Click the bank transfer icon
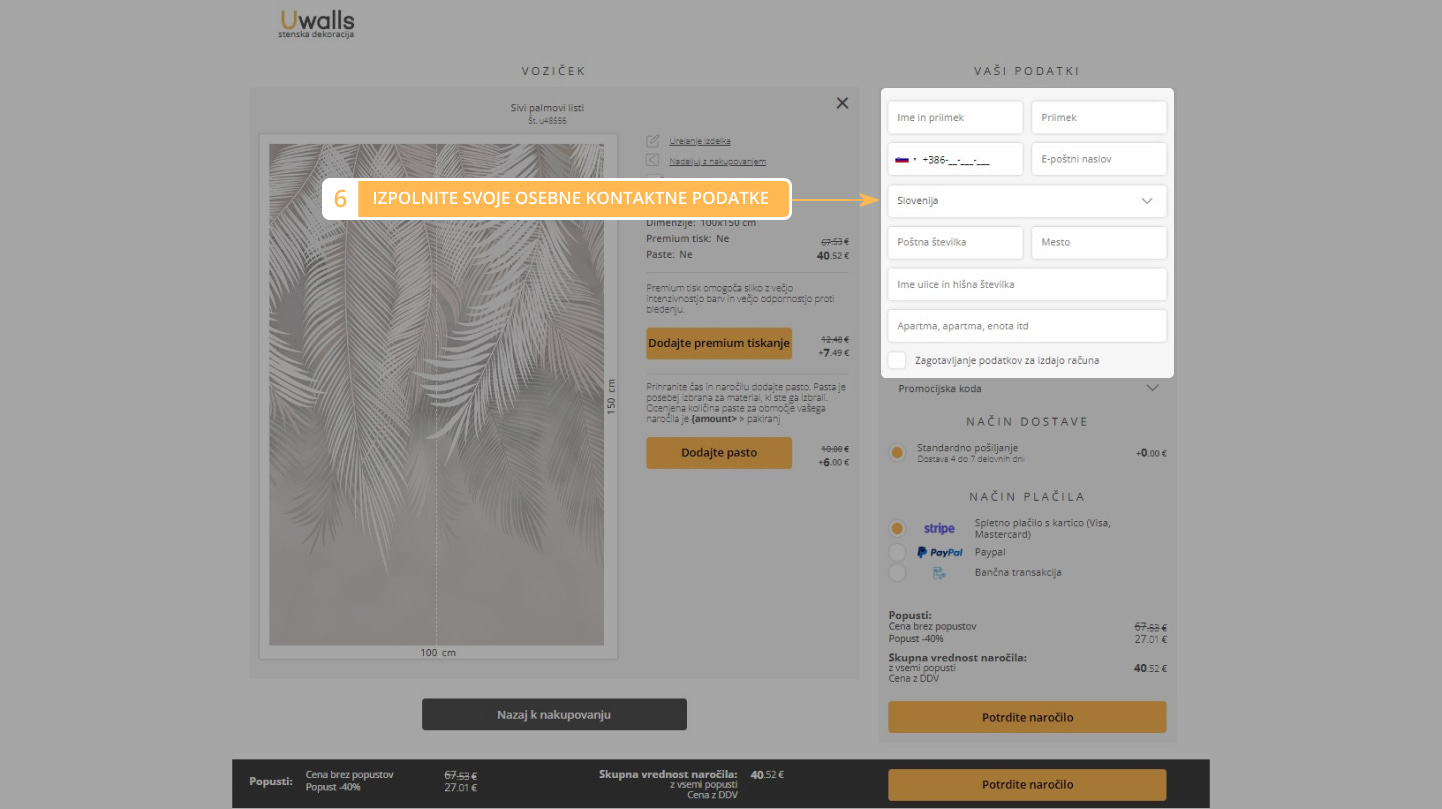1442x809 pixels. 939,573
